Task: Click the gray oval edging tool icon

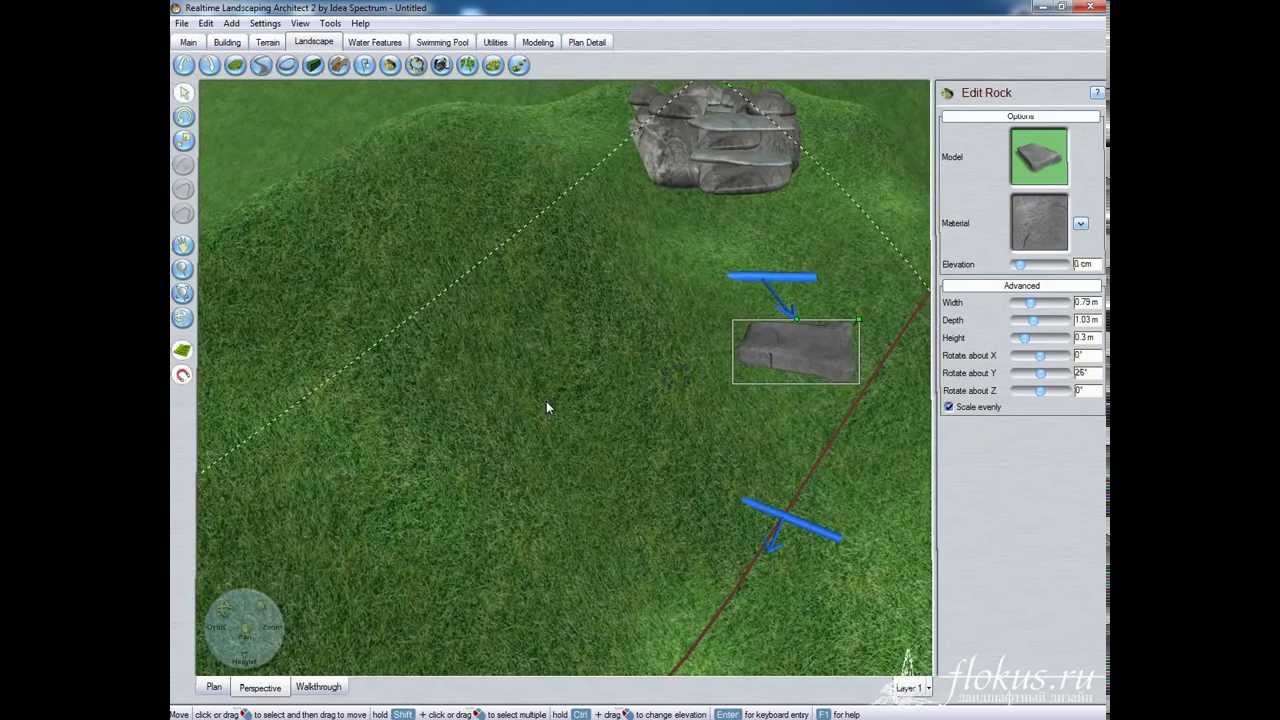Action: tap(287, 65)
